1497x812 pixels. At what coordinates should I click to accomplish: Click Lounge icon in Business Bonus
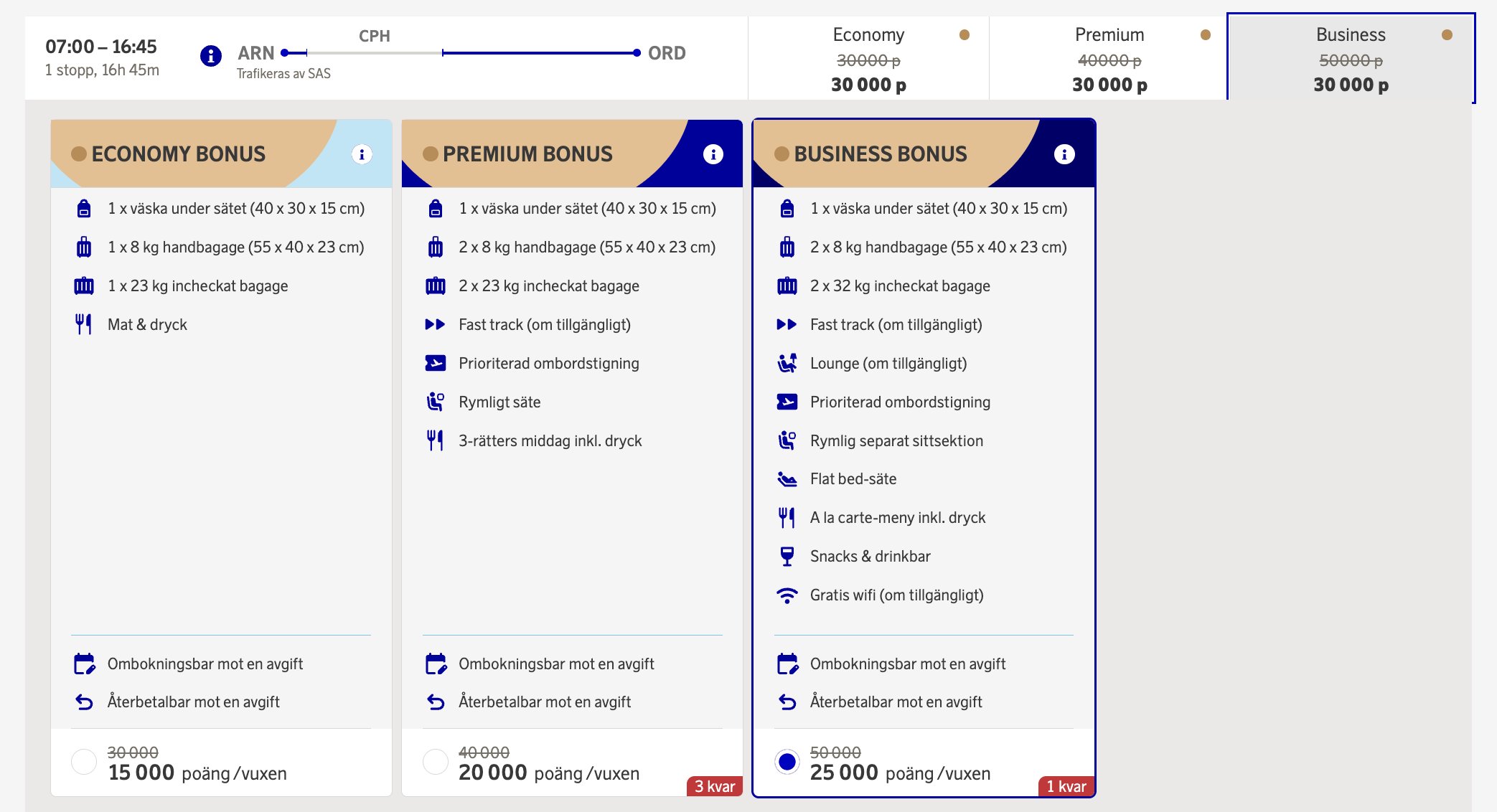tap(787, 364)
